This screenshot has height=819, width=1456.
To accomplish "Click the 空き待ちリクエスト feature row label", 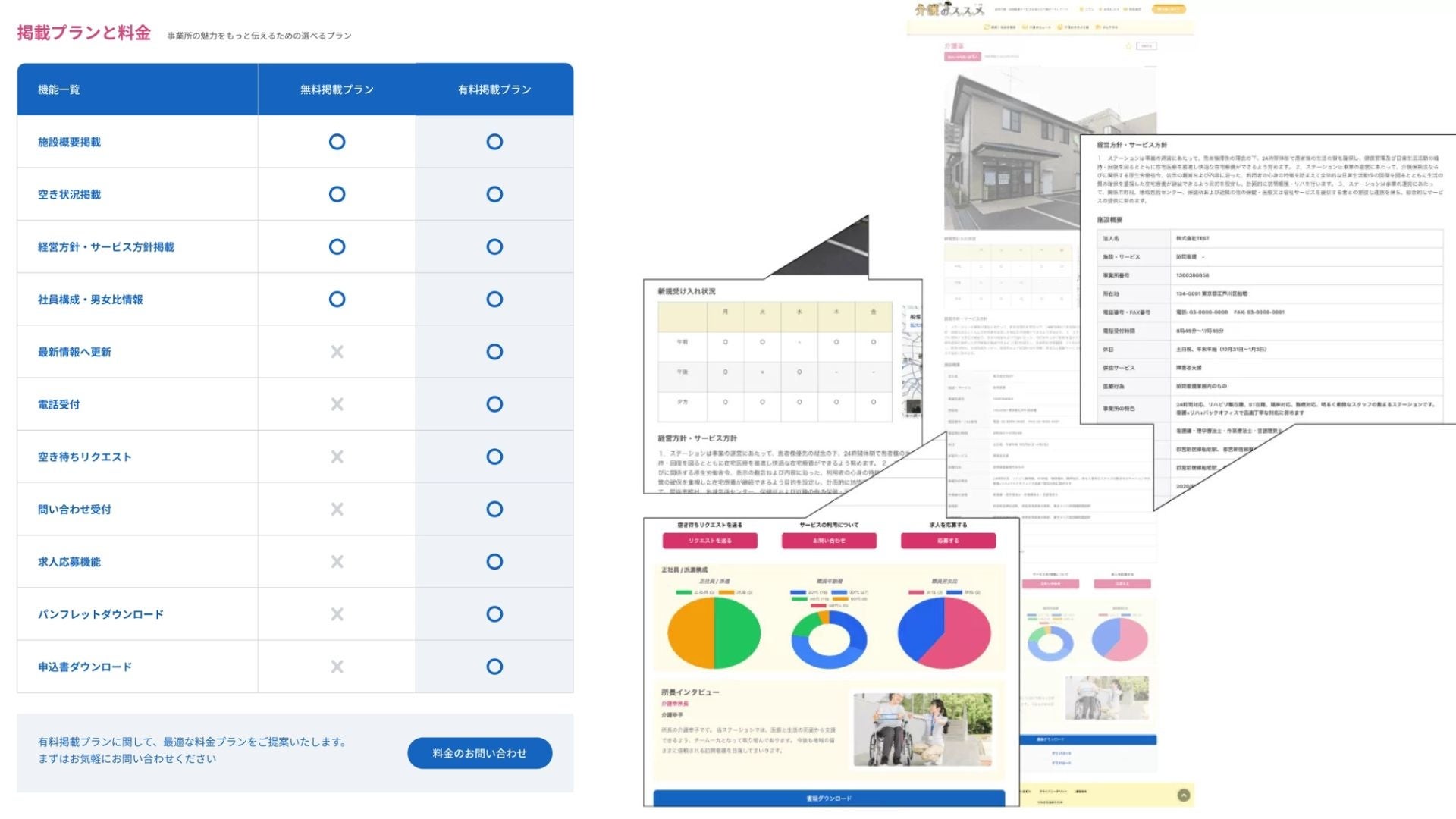I will pyautogui.click(x=85, y=457).
